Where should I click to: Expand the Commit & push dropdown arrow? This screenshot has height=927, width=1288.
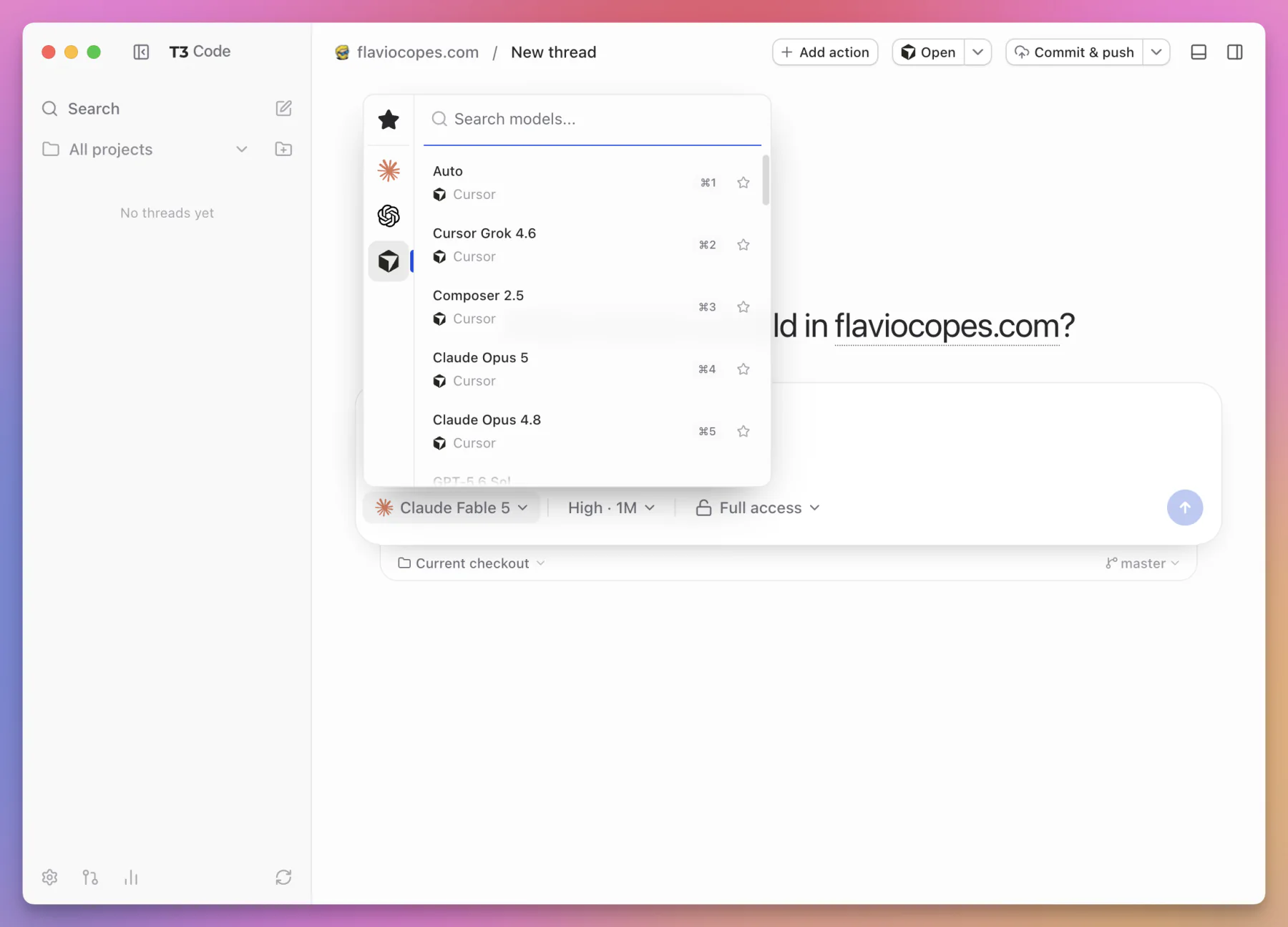pos(1156,52)
